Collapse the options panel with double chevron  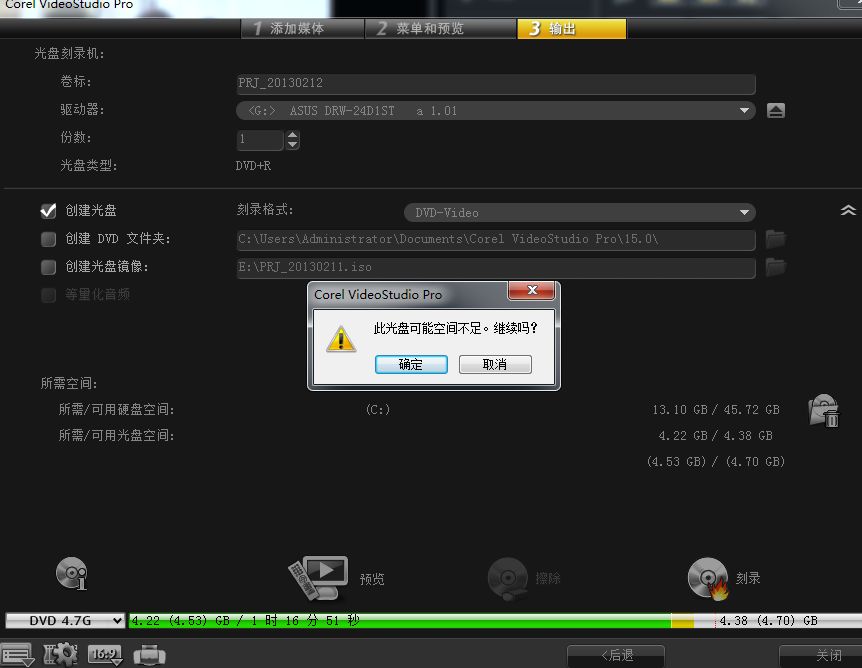848,211
